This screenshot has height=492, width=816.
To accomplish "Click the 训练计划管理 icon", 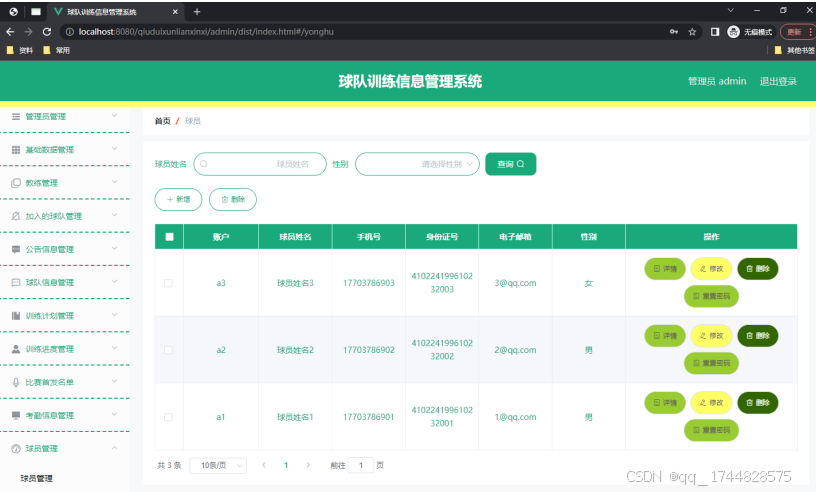I will click(16, 316).
